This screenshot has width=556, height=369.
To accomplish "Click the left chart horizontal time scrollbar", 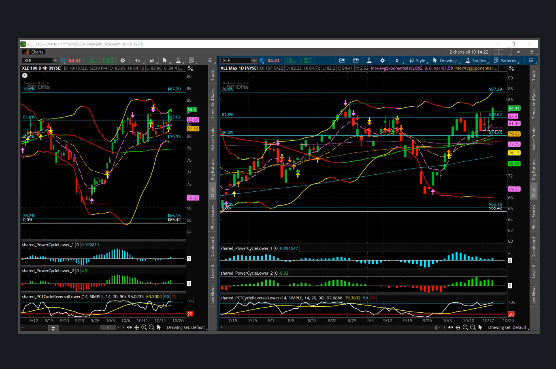I will pyautogui.click(x=70, y=328).
